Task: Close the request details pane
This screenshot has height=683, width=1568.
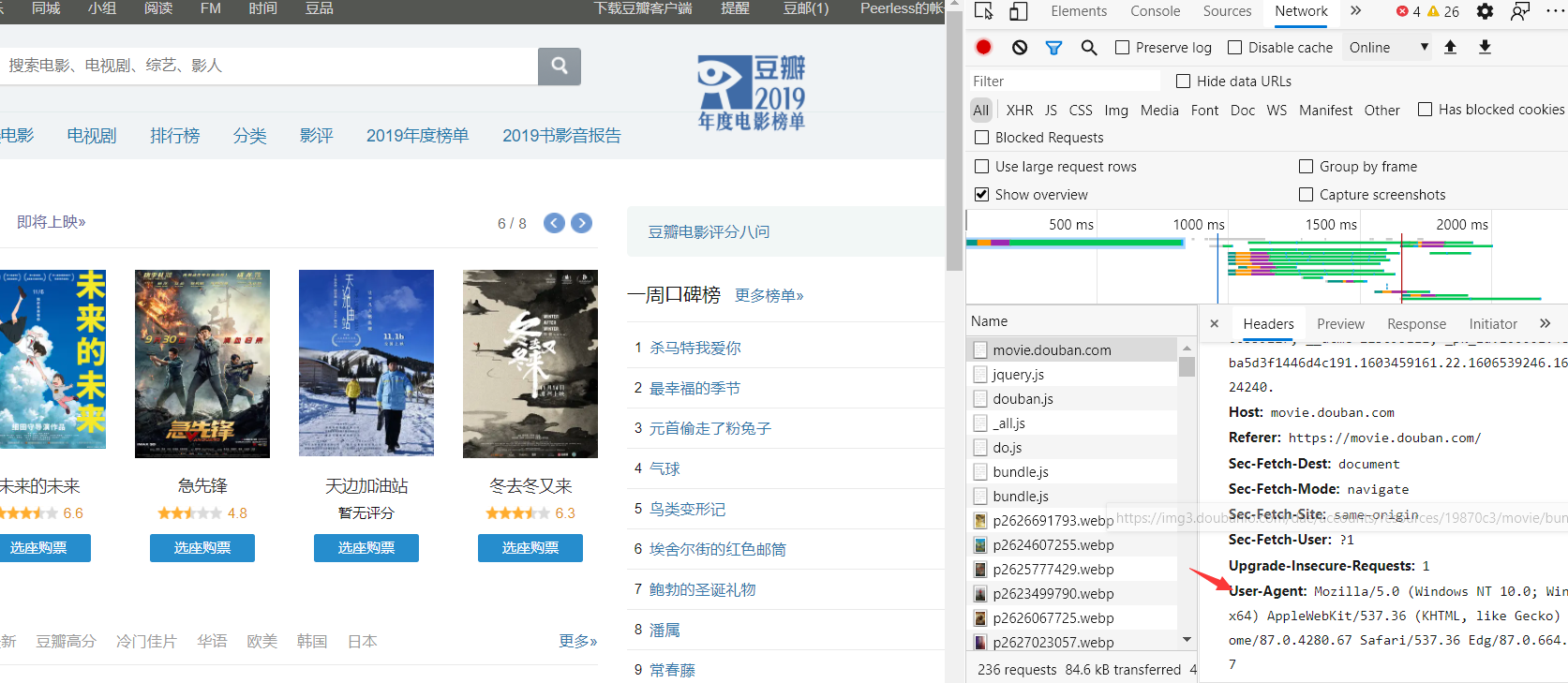Action: coord(1215,323)
